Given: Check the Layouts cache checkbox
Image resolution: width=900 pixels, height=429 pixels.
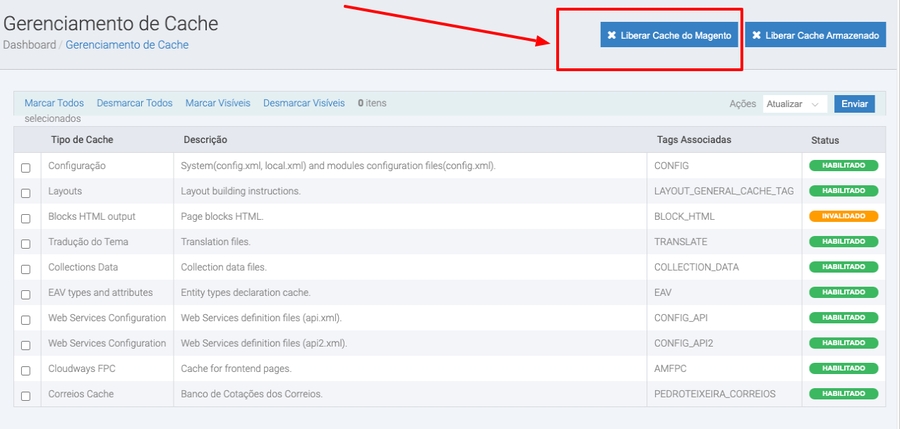Looking at the screenshot, I should tap(26, 192).
